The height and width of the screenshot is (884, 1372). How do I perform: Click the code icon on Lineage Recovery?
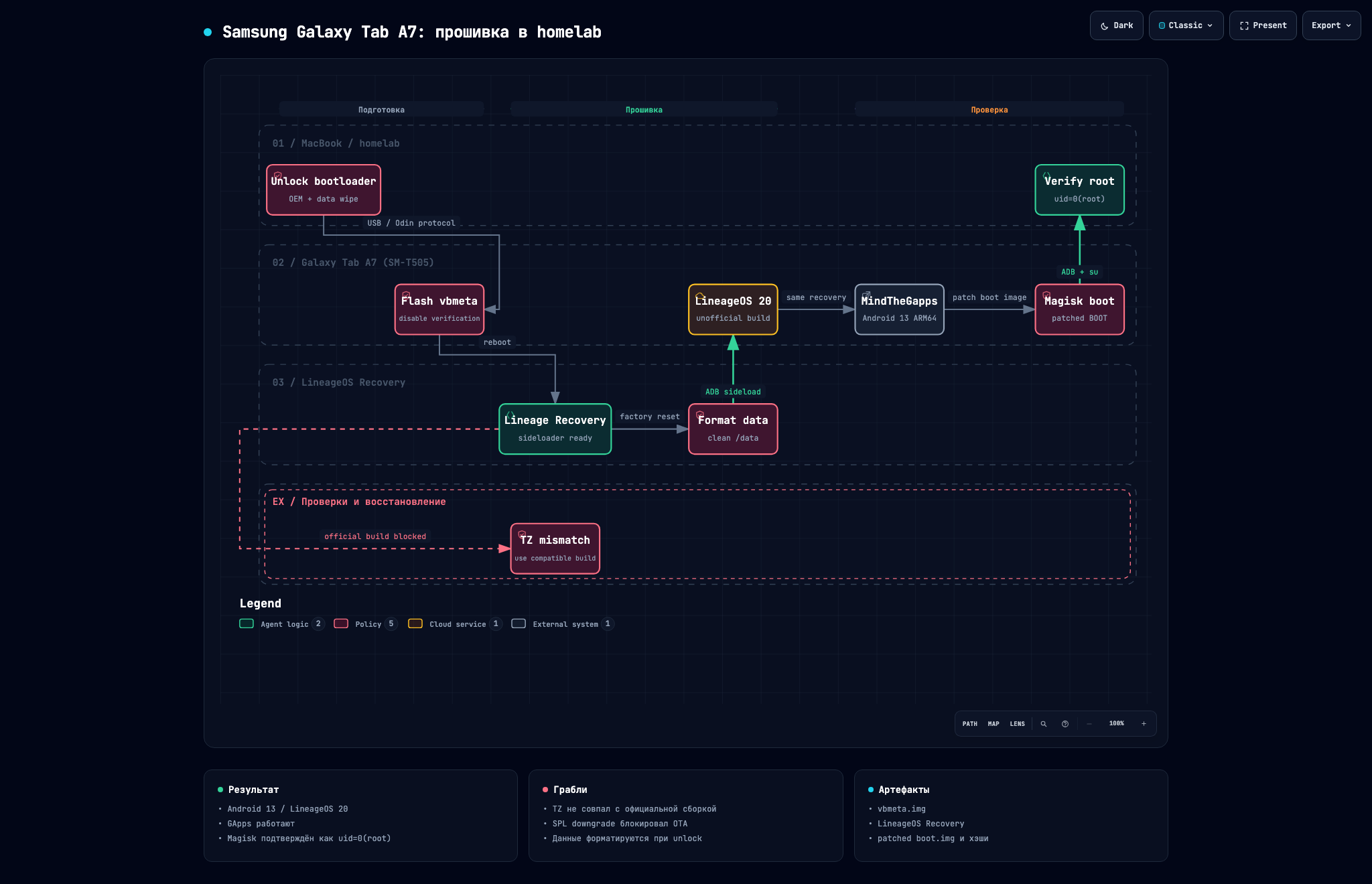click(x=510, y=415)
